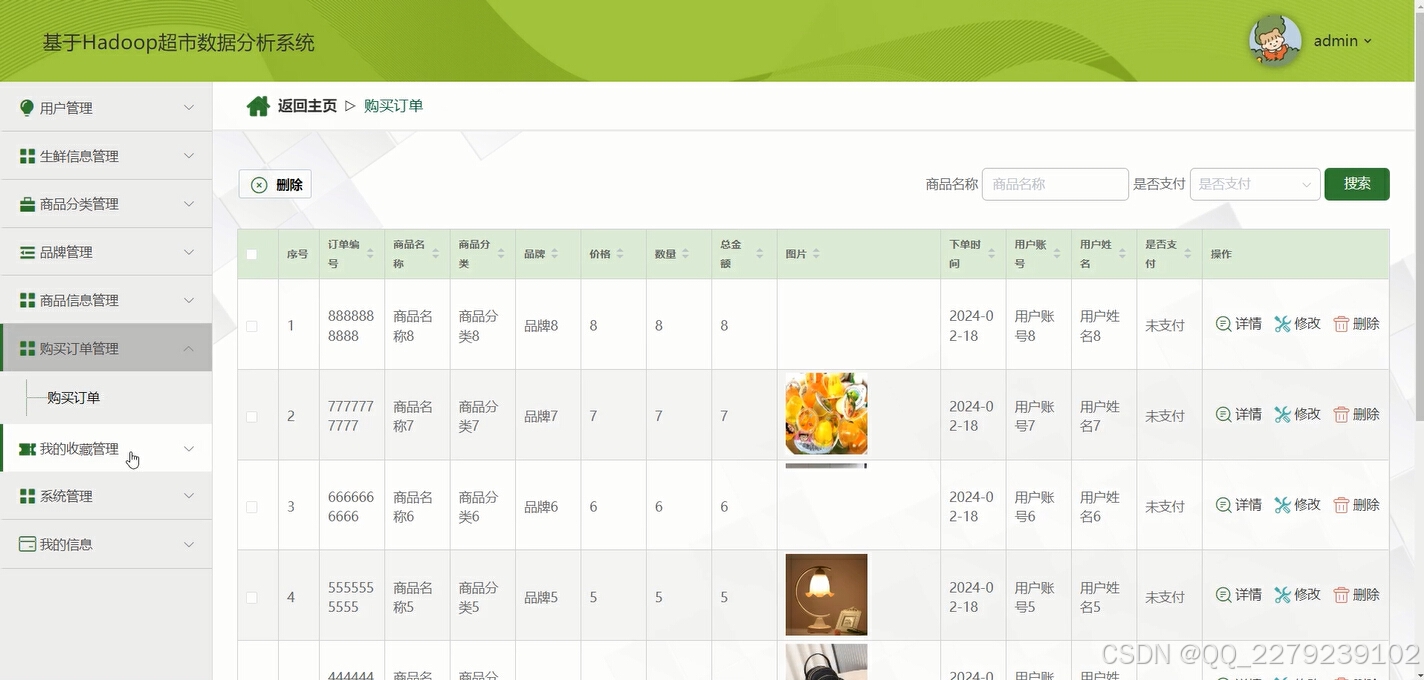Image resolution: width=1424 pixels, height=680 pixels.
Task: Expand 生鲜信息管理 with its chevron
Action: pyautogui.click(x=189, y=155)
